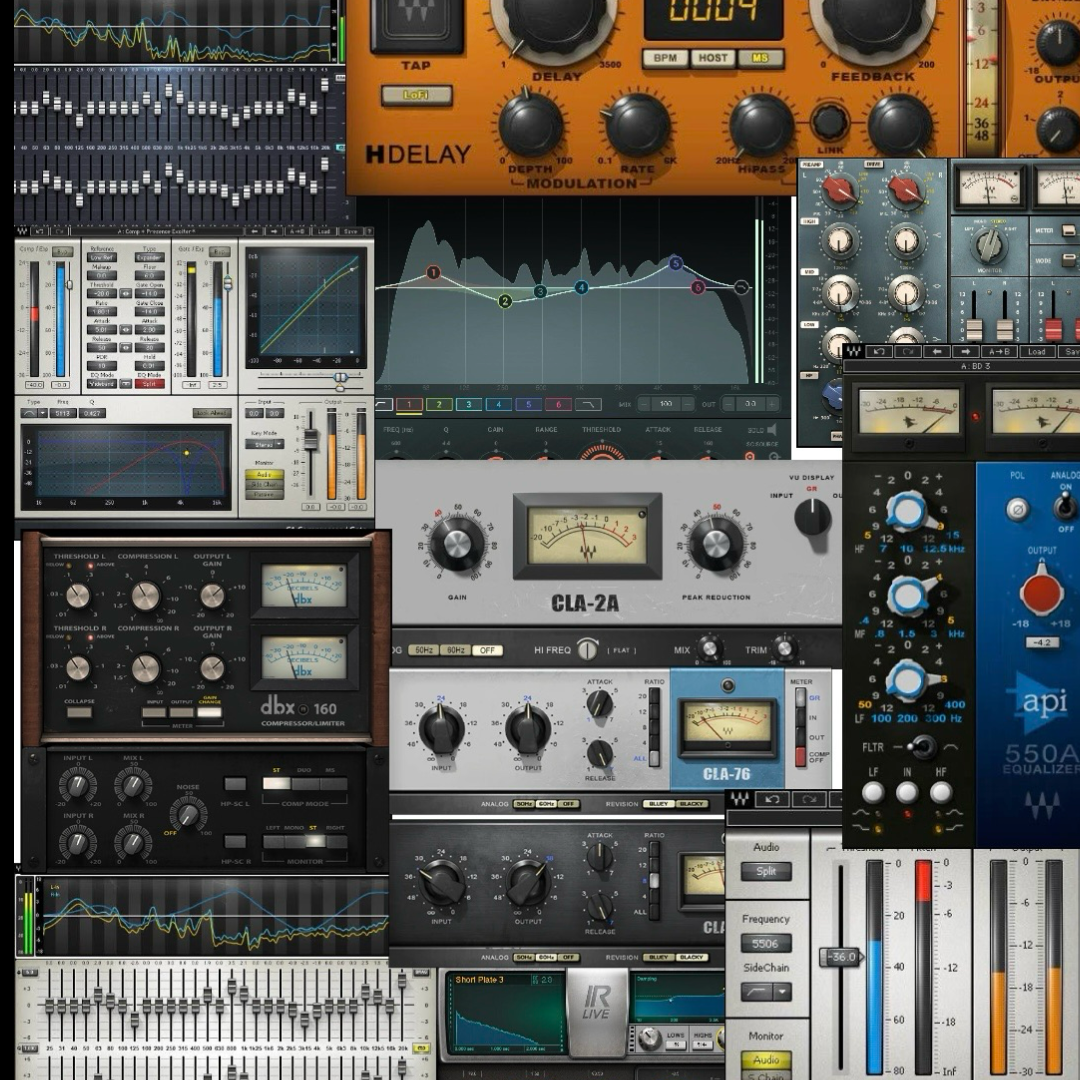Image resolution: width=1080 pixels, height=1080 pixels.
Task: Switch to band 2 tab in dynamic EQ
Action: pos(439,404)
